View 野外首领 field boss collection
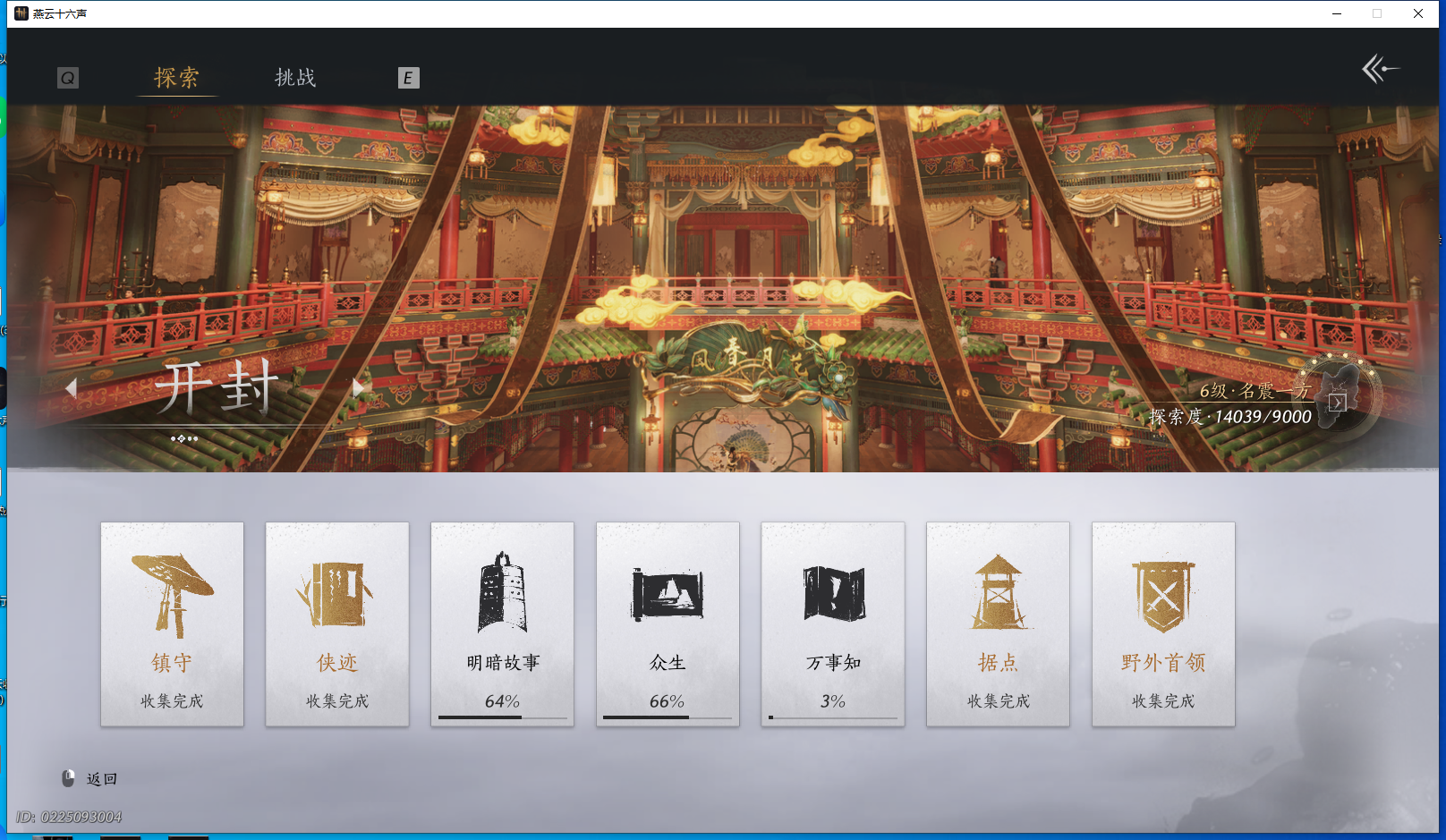The height and width of the screenshot is (840, 1446). click(1163, 624)
